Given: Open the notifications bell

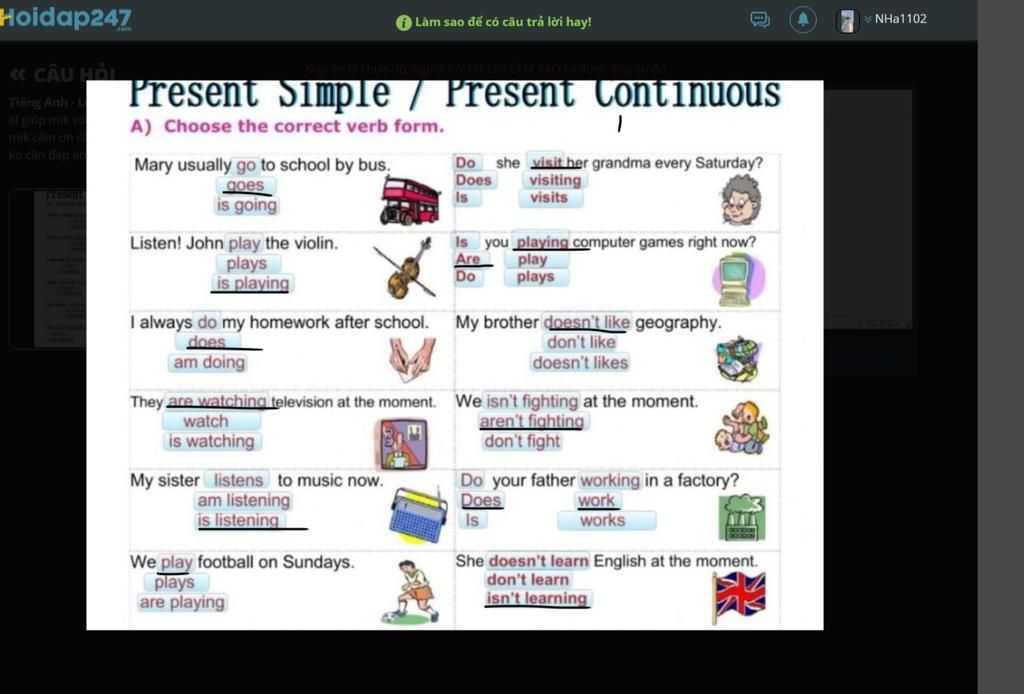Looking at the screenshot, I should coord(803,20).
